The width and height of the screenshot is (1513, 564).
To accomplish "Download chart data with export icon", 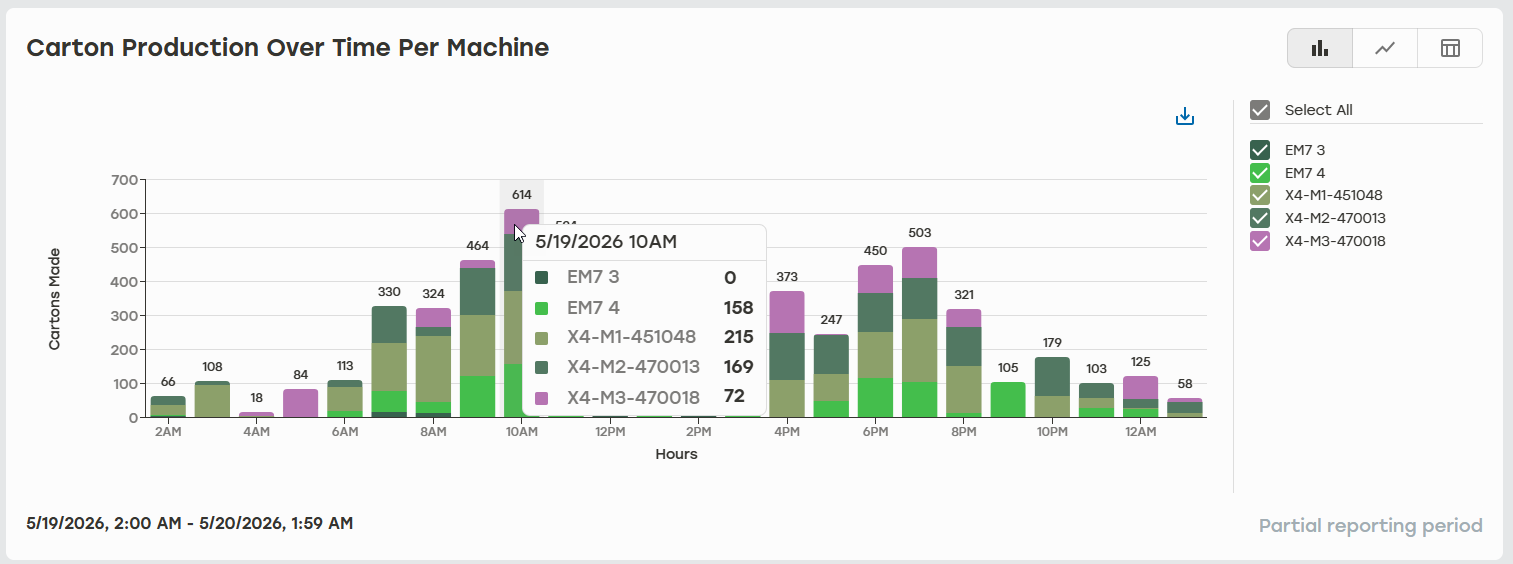I will click(x=1185, y=117).
